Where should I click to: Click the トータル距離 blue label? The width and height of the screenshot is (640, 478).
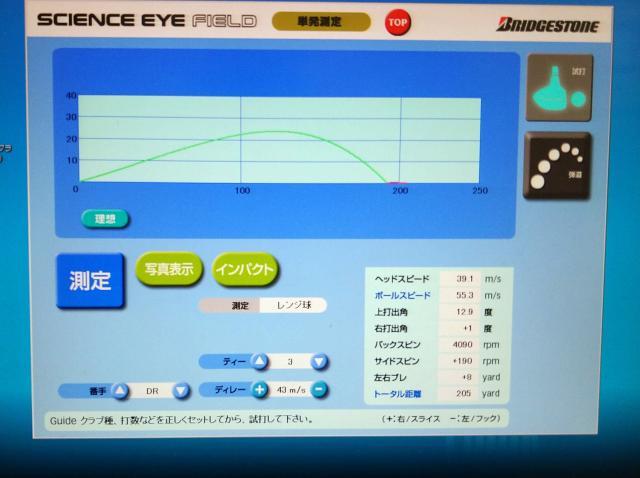(397, 394)
